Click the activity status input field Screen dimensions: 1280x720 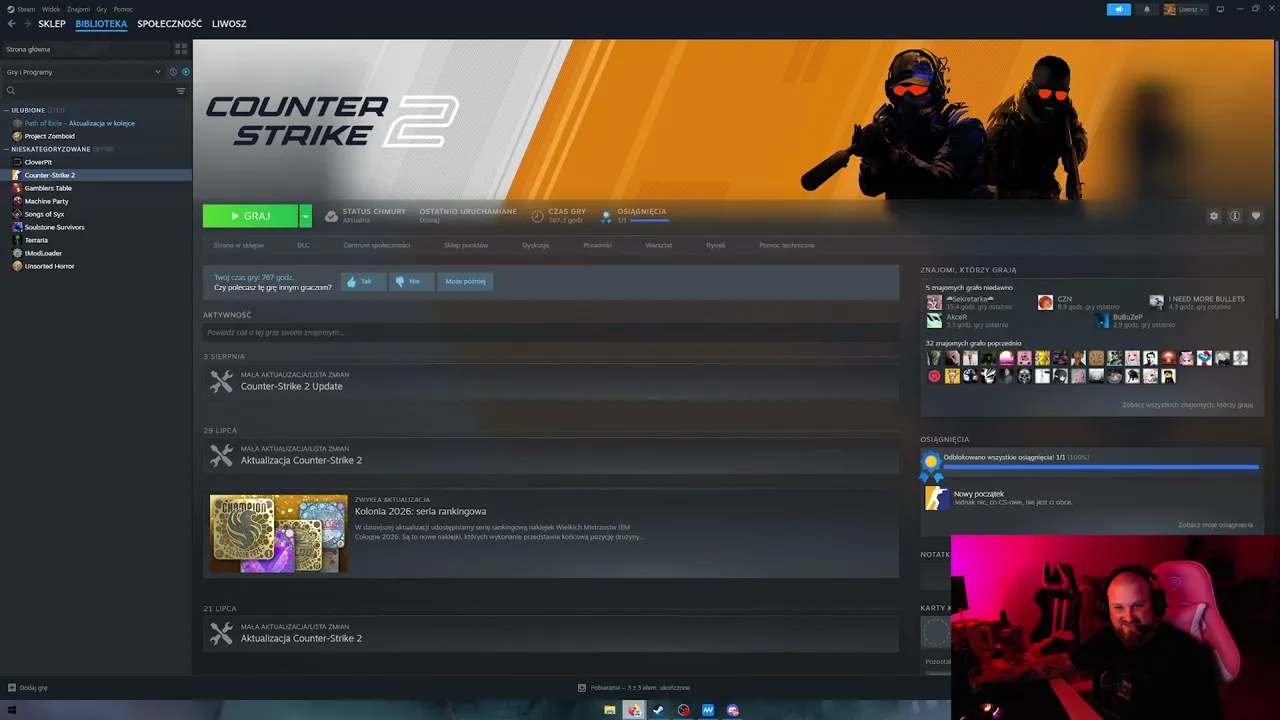coord(551,332)
